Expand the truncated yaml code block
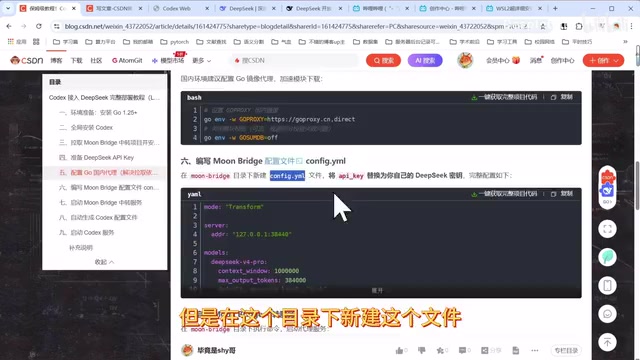 click(x=377, y=291)
